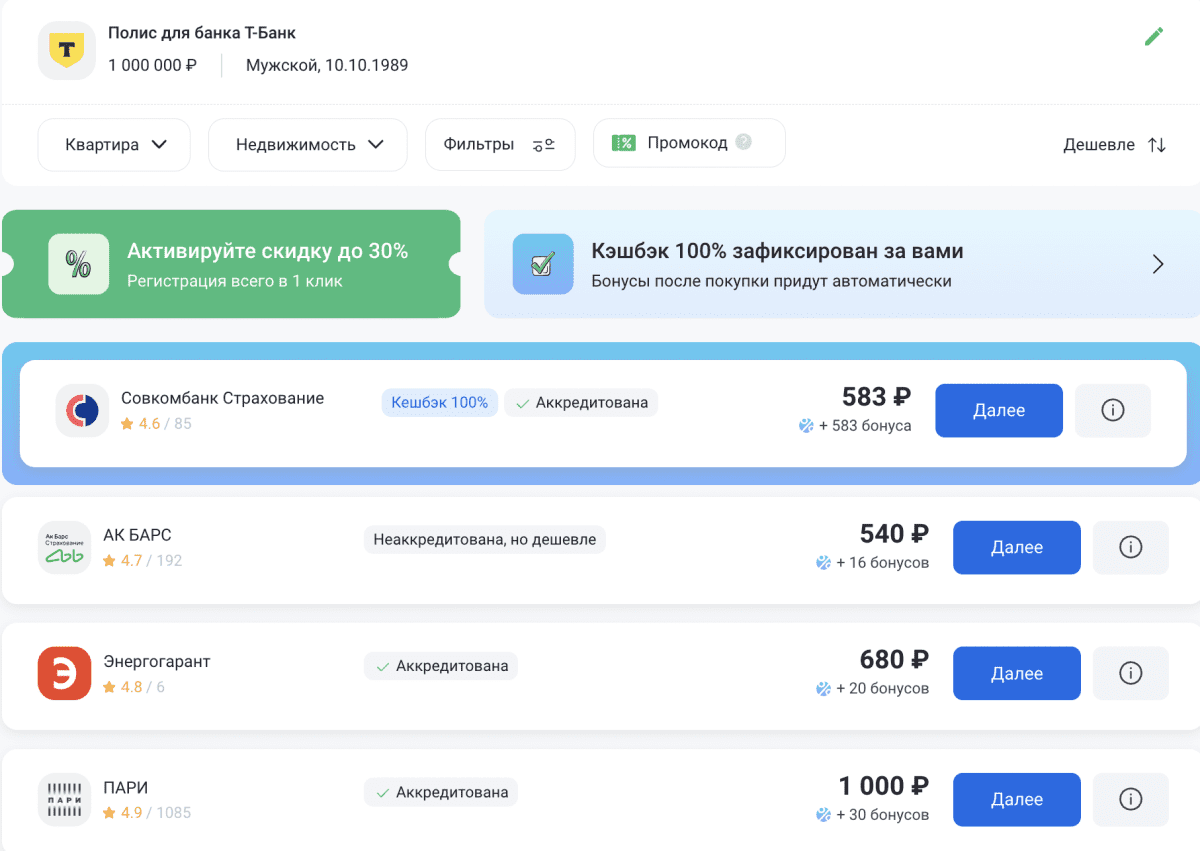Activate the 30% discount green banner
The width and height of the screenshot is (1200, 851).
click(231, 265)
